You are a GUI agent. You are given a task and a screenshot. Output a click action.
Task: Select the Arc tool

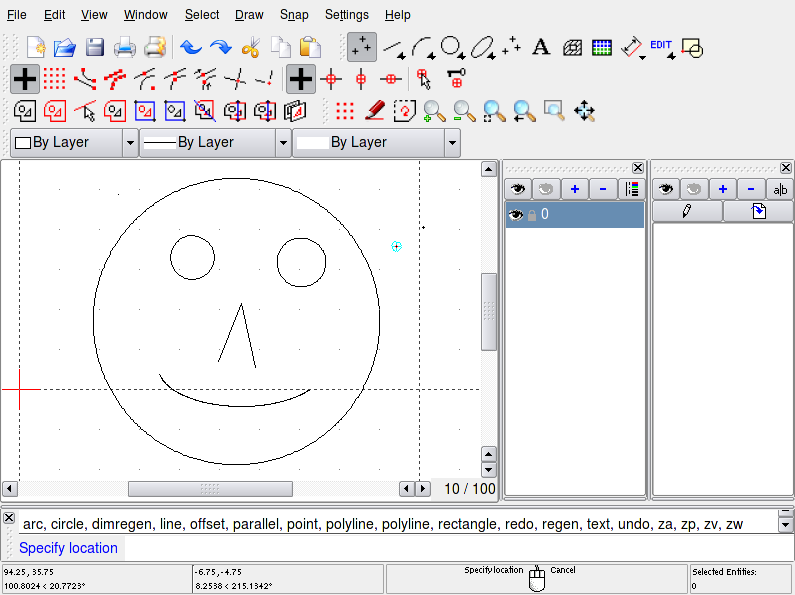point(423,48)
